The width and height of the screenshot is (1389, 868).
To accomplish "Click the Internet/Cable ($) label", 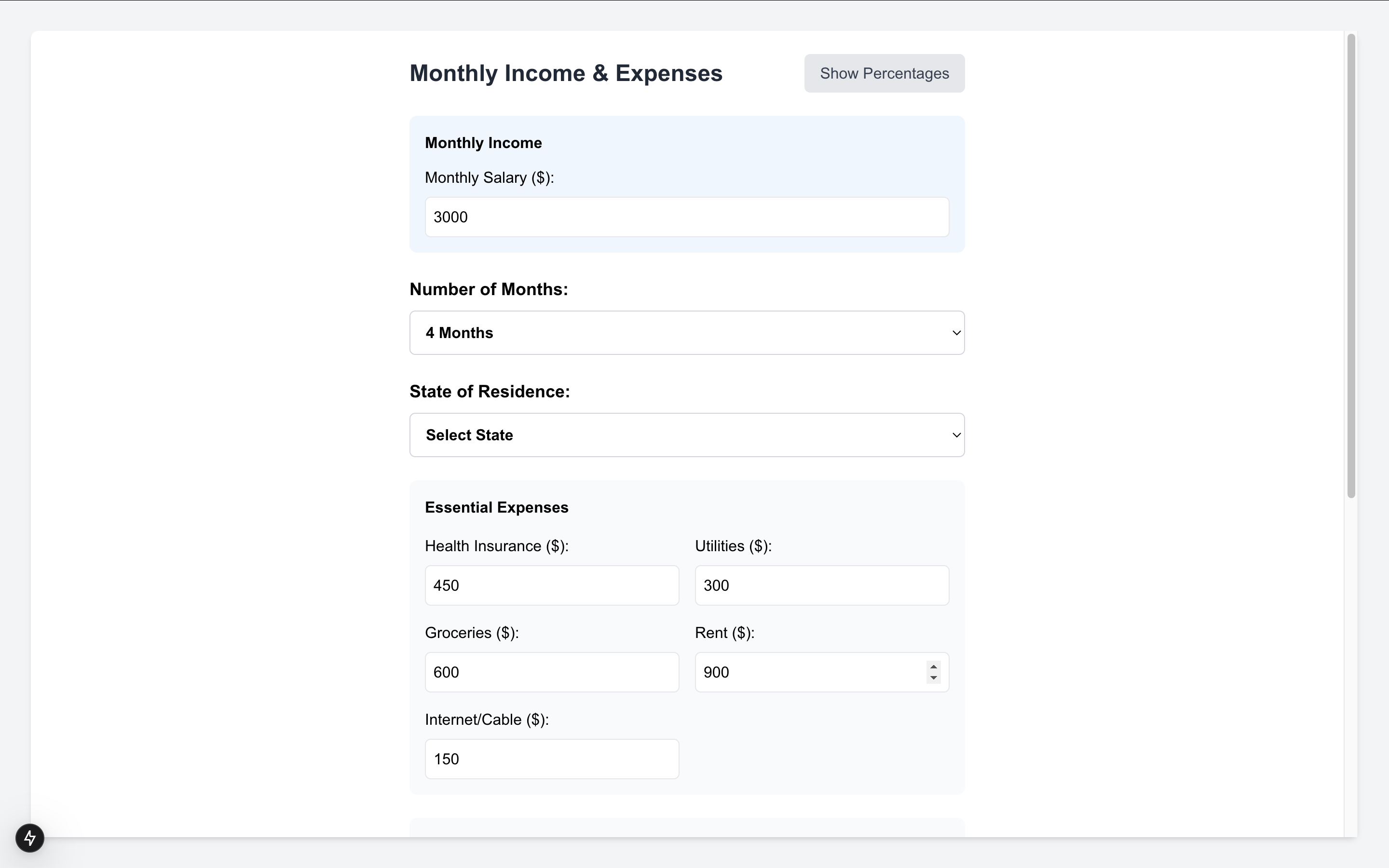I will pyautogui.click(x=487, y=720).
